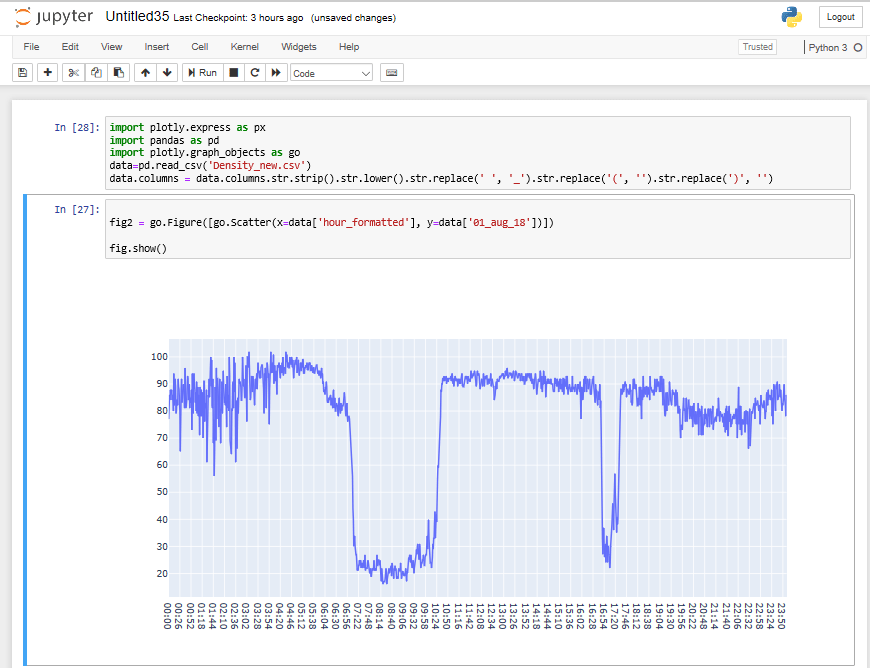Image resolution: width=870 pixels, height=668 pixels.
Task: Click the fig.show() line in code
Action: coord(138,248)
